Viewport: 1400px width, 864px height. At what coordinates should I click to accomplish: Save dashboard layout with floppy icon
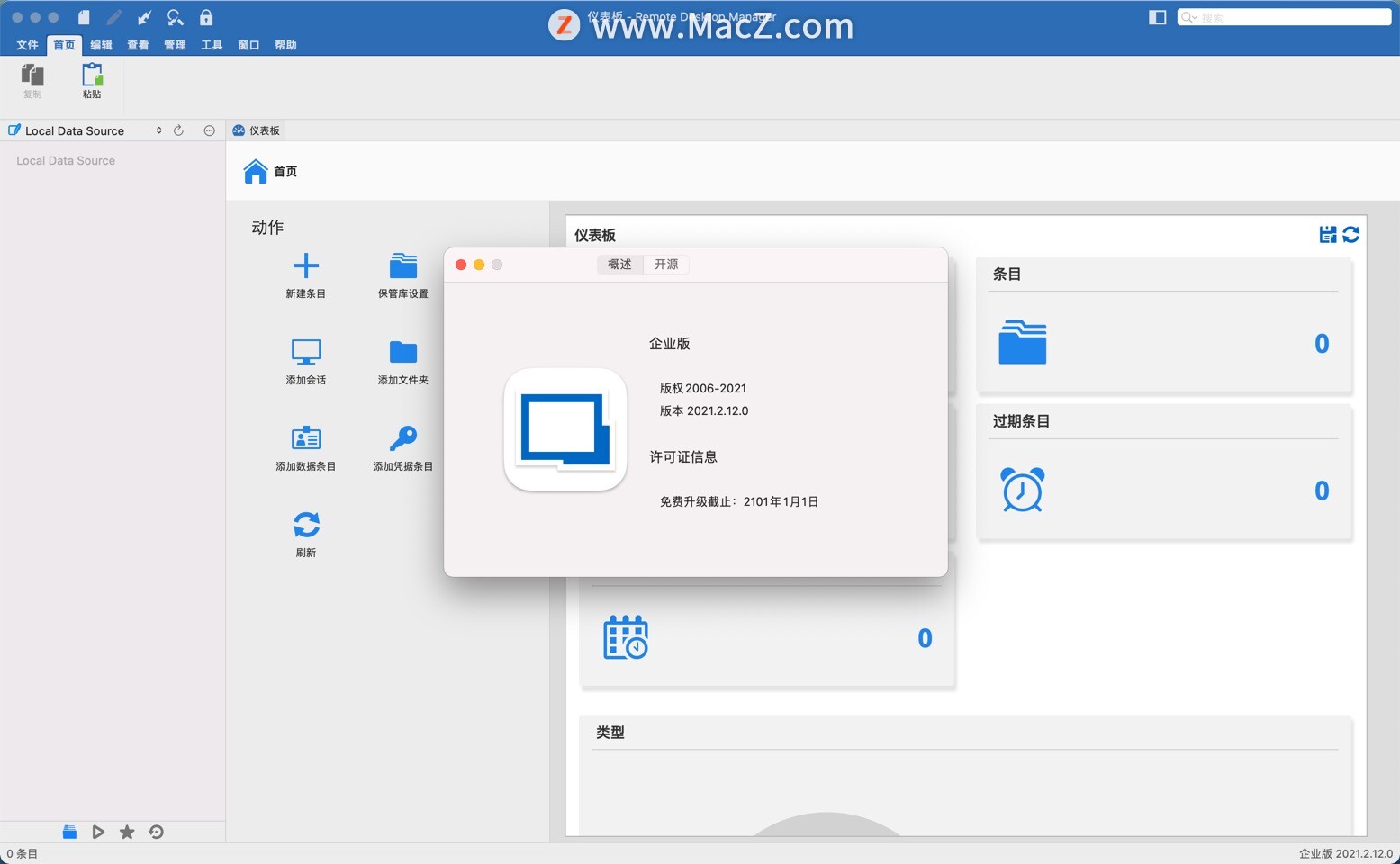(1327, 235)
